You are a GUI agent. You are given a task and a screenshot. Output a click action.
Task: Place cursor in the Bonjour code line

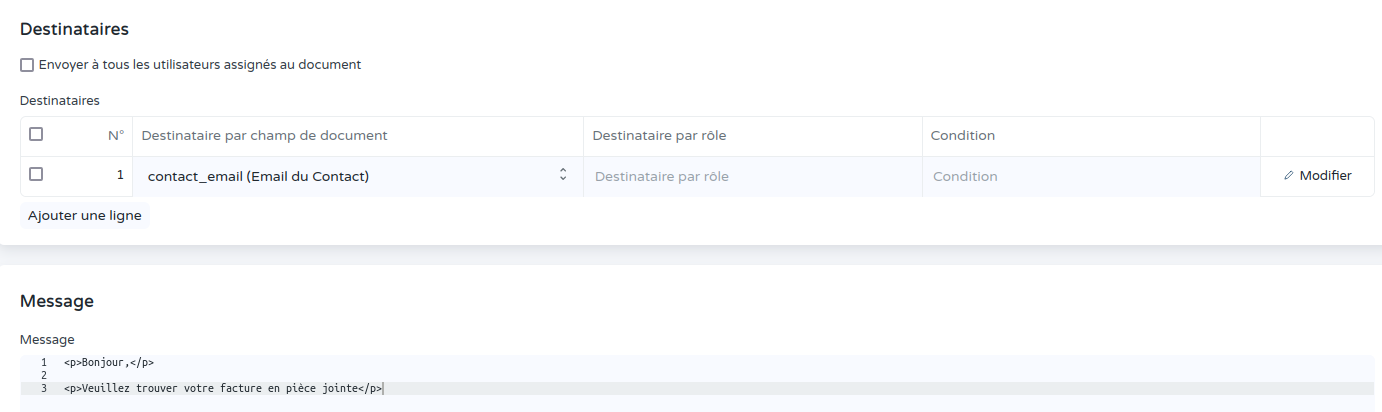tap(109, 362)
